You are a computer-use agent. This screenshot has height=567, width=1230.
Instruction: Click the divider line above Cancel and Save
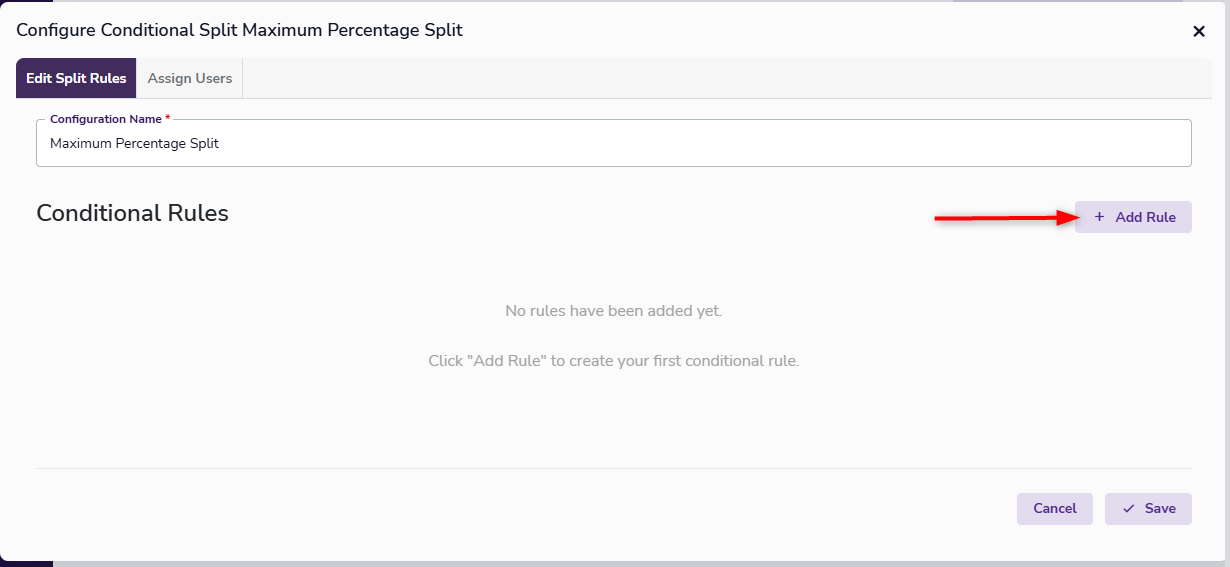614,468
